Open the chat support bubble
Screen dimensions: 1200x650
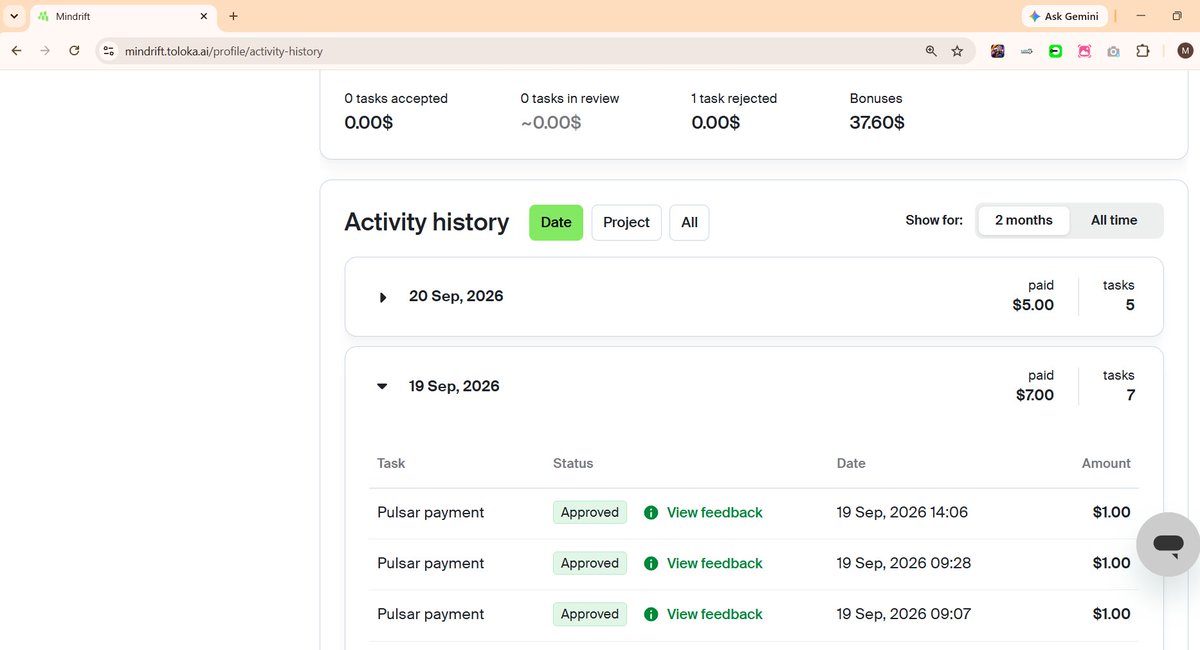[1167, 544]
